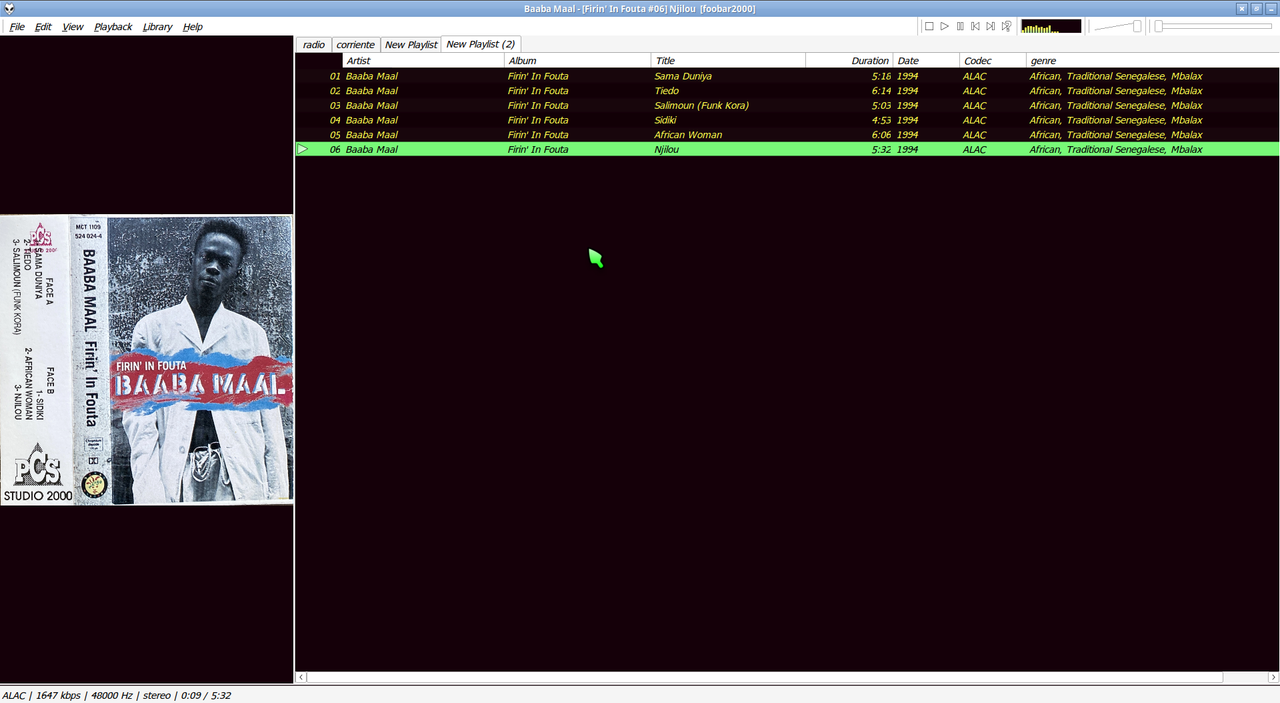
Task: Open the File menu
Action: point(17,27)
